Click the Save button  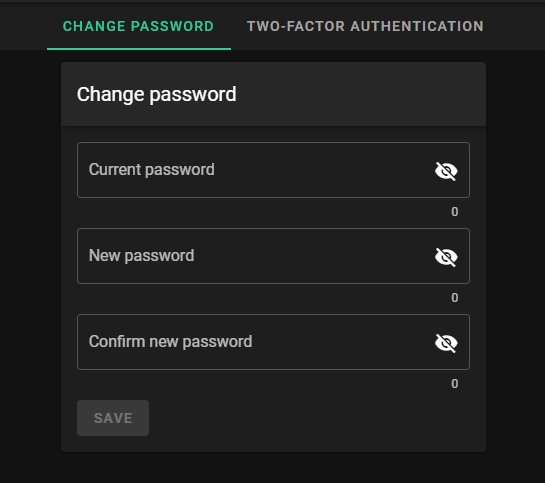tap(113, 418)
